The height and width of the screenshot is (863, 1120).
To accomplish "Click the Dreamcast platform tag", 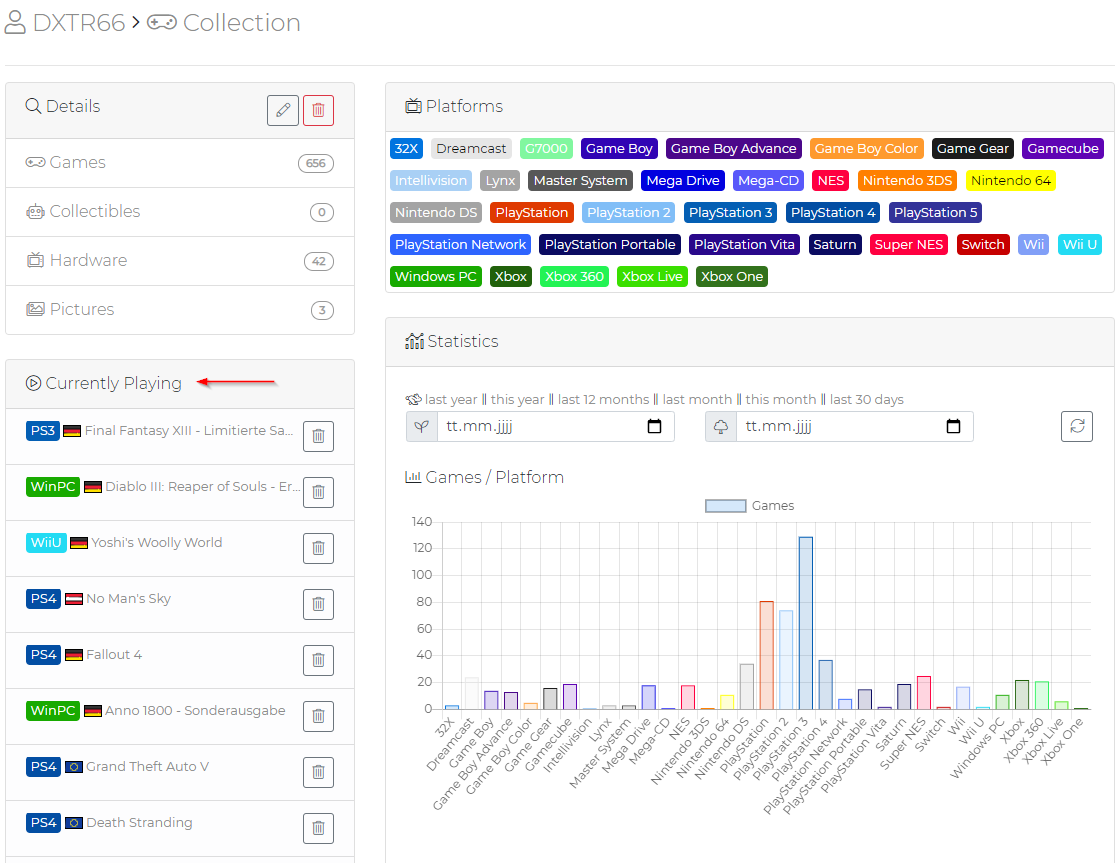I will coord(471,149).
